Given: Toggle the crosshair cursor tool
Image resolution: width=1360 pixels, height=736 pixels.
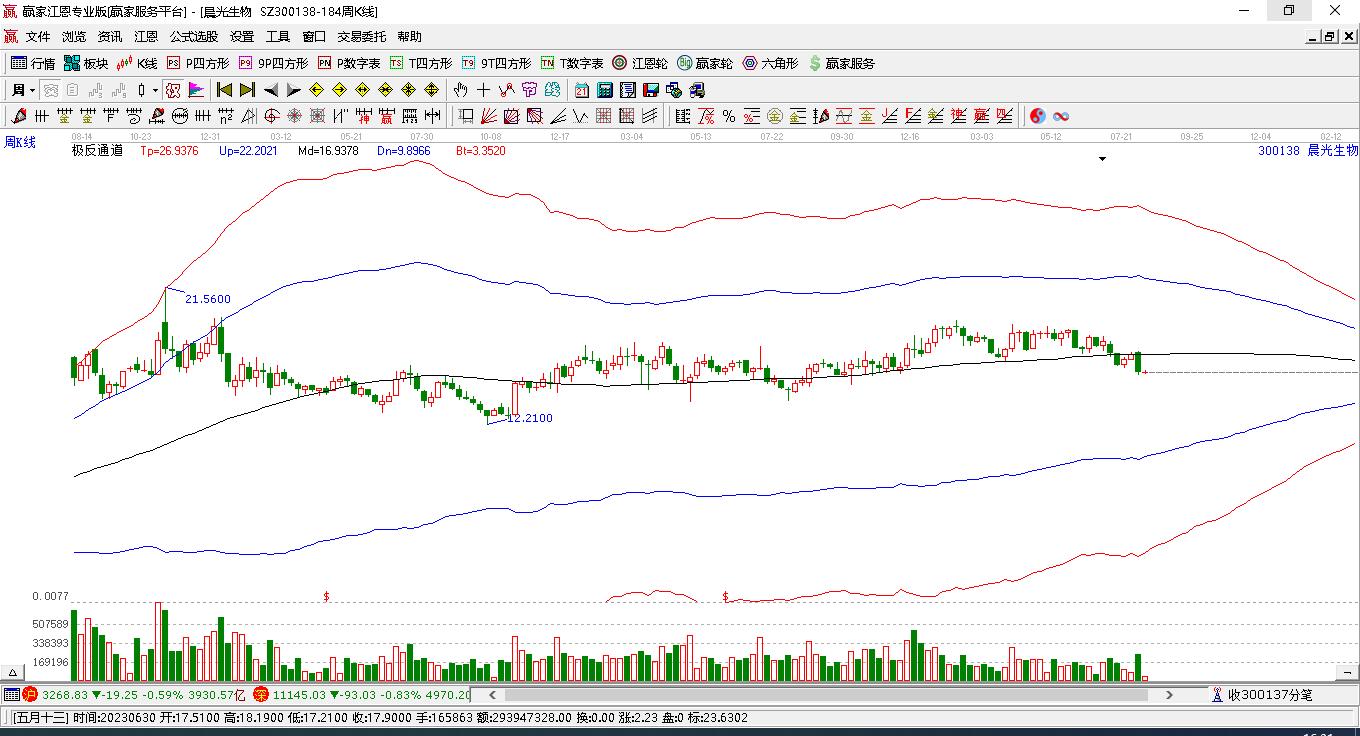Looking at the screenshot, I should (483, 90).
